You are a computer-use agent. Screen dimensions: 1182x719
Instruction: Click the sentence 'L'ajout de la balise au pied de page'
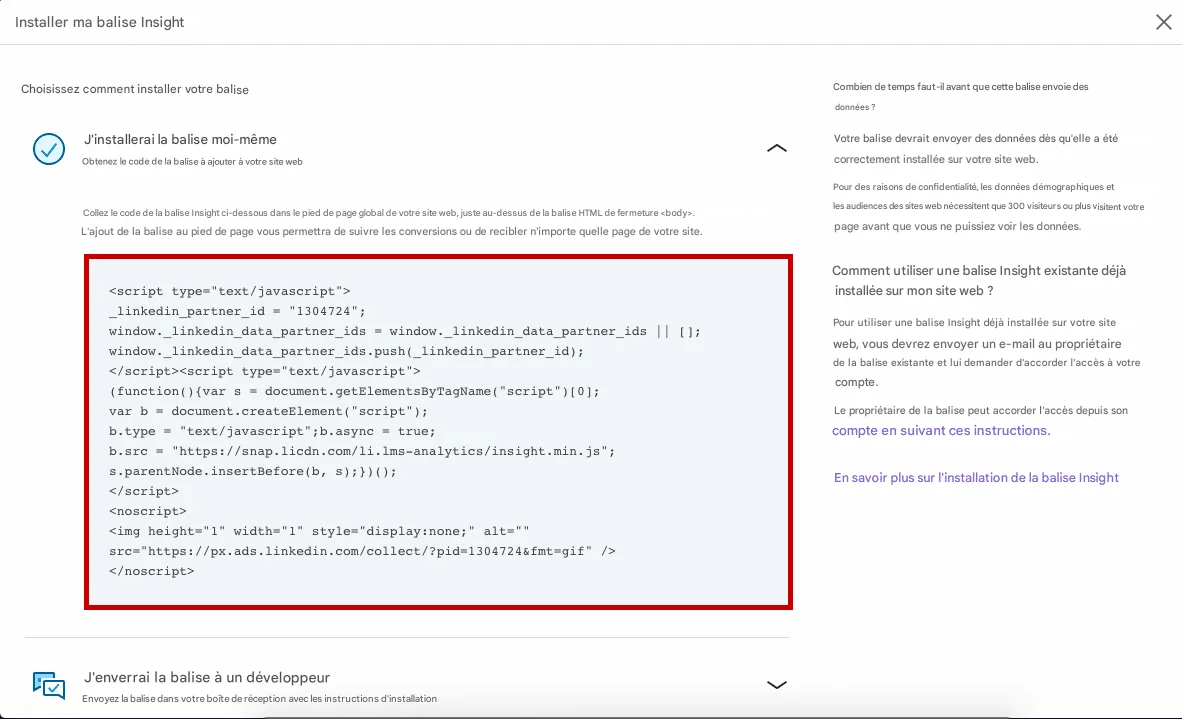click(x=391, y=231)
